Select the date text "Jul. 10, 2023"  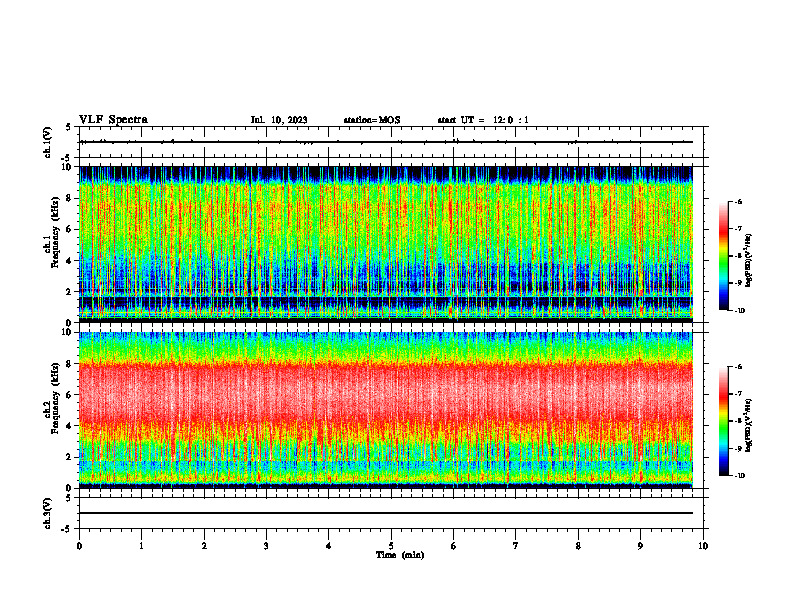(x=279, y=120)
